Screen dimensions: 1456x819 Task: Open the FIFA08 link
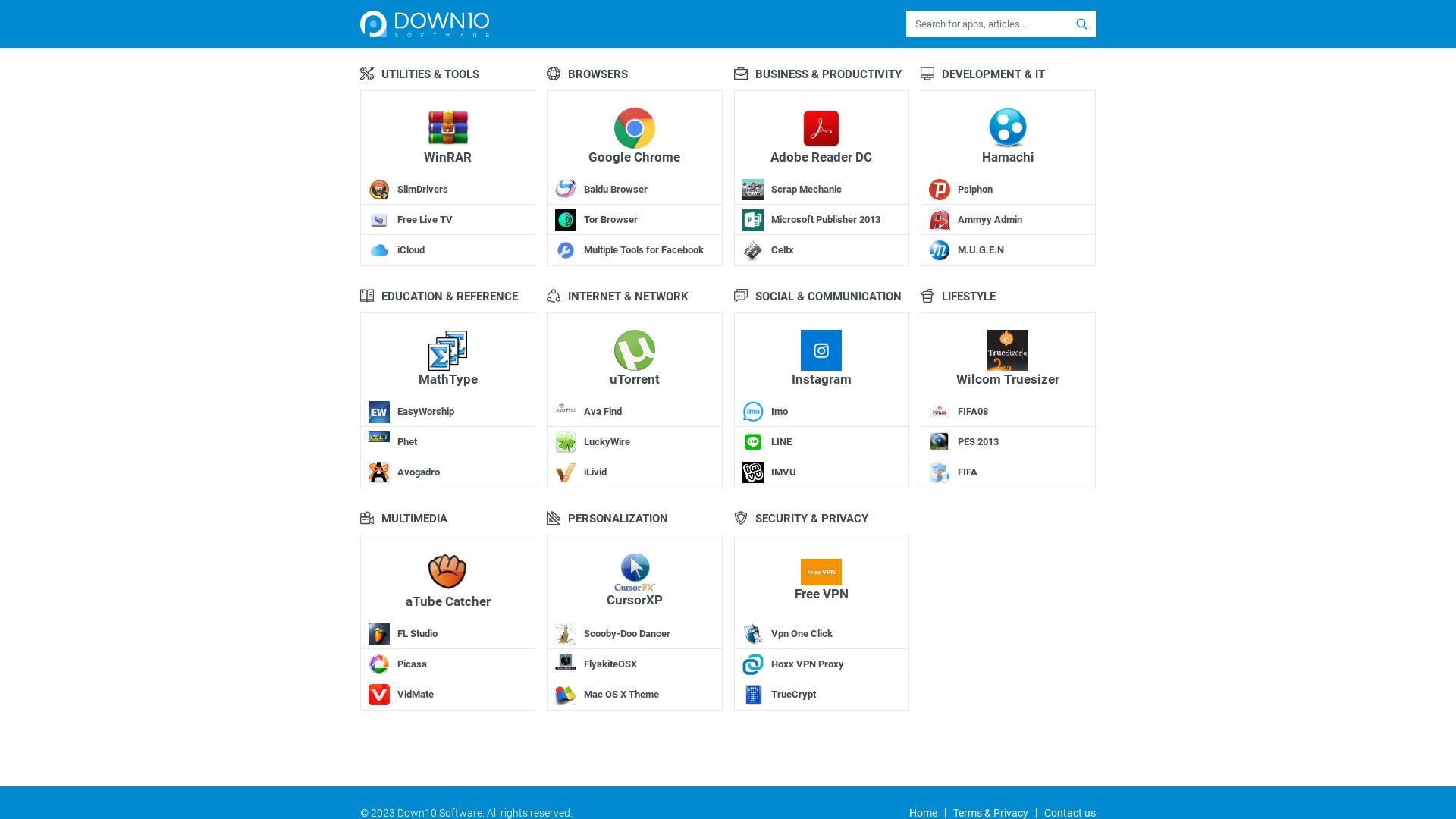[x=973, y=412]
